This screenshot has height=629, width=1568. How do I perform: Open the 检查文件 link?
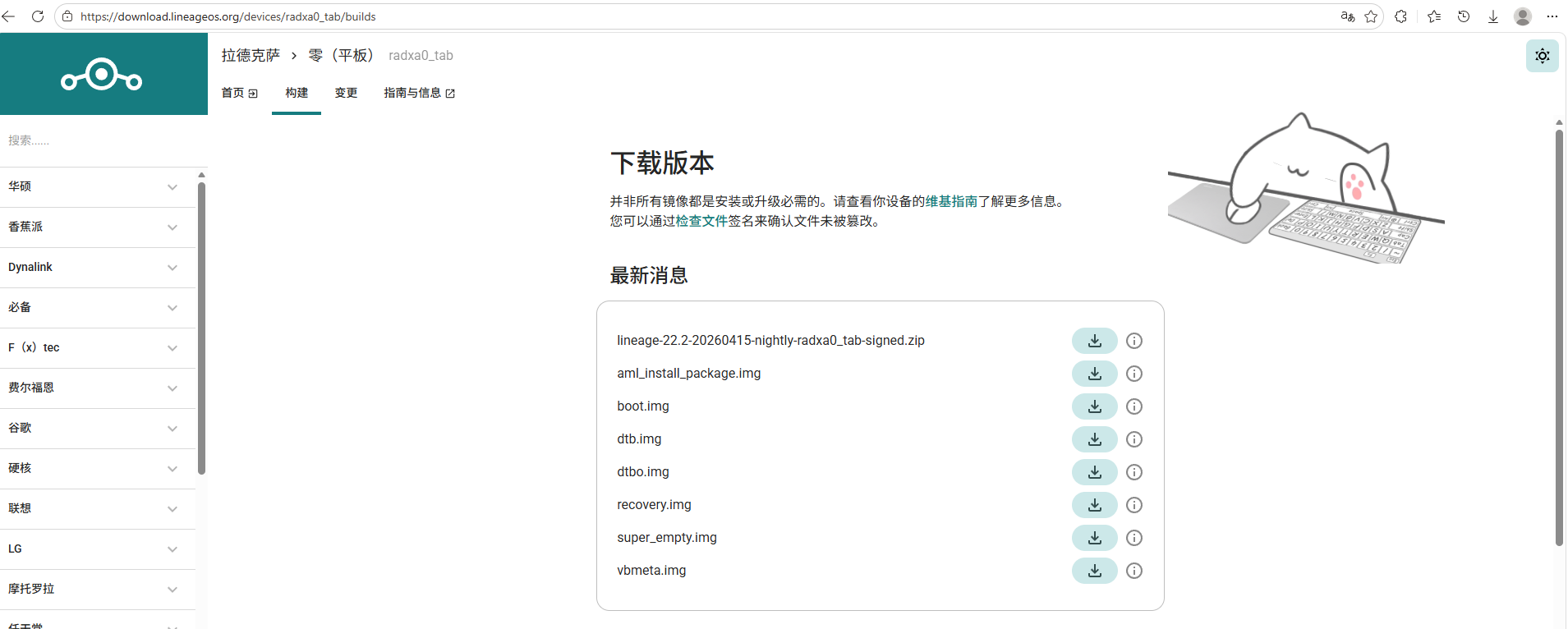701,221
